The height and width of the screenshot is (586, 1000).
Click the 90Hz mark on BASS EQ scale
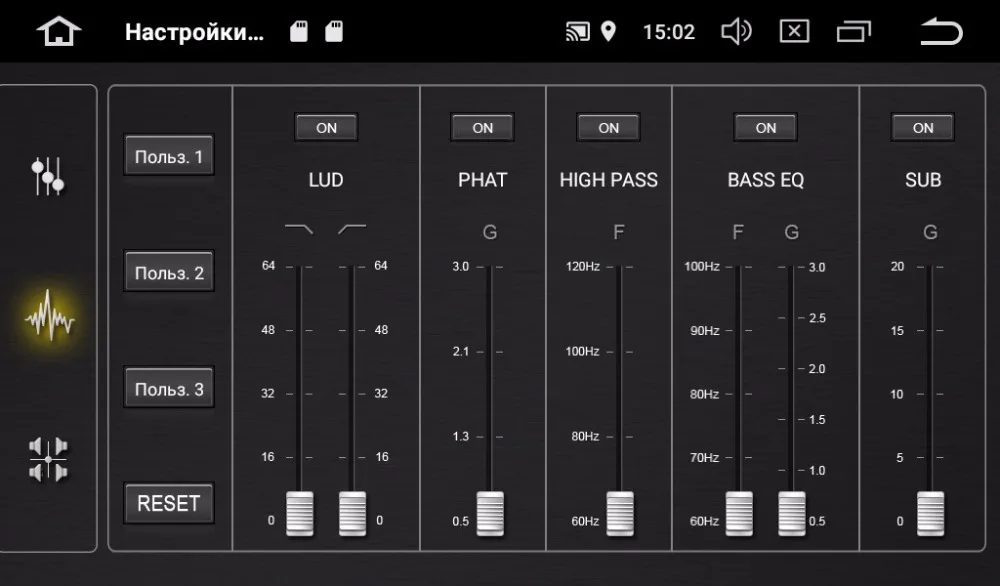coord(705,330)
